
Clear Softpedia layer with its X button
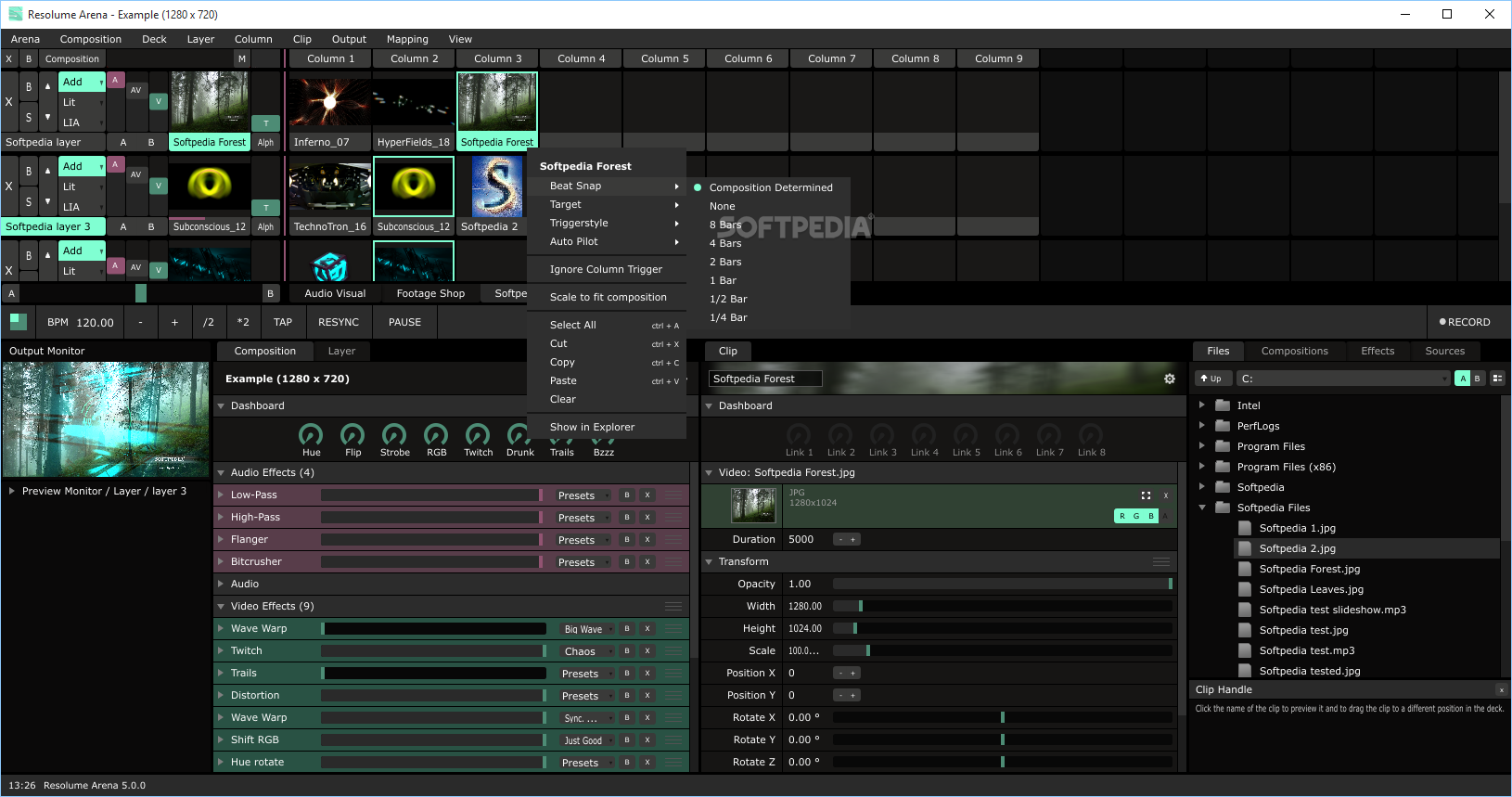(x=9, y=102)
